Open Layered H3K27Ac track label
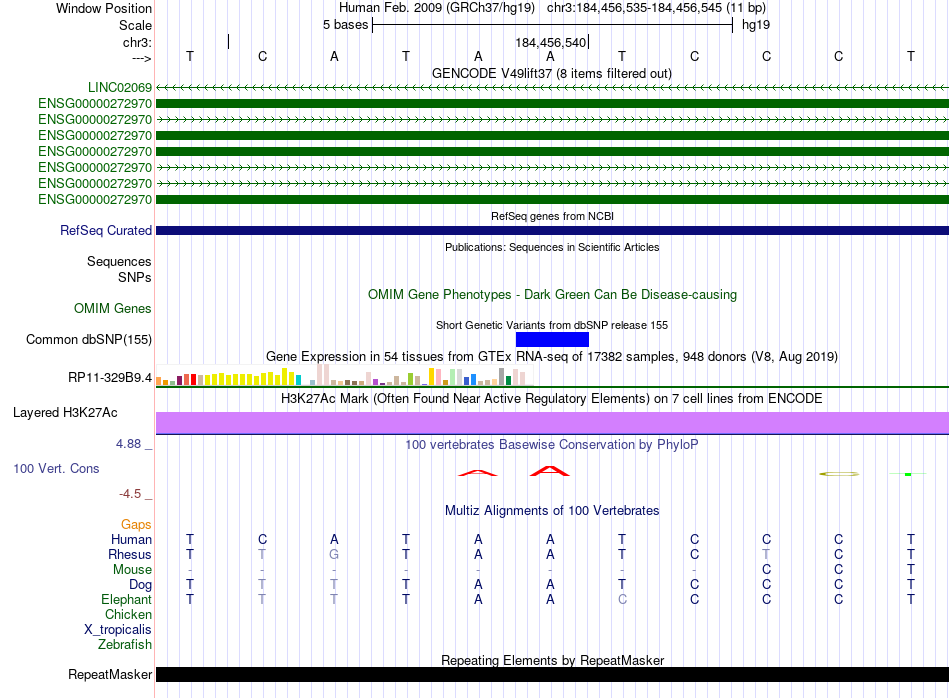The width and height of the screenshot is (950, 698). pyautogui.click(x=65, y=413)
